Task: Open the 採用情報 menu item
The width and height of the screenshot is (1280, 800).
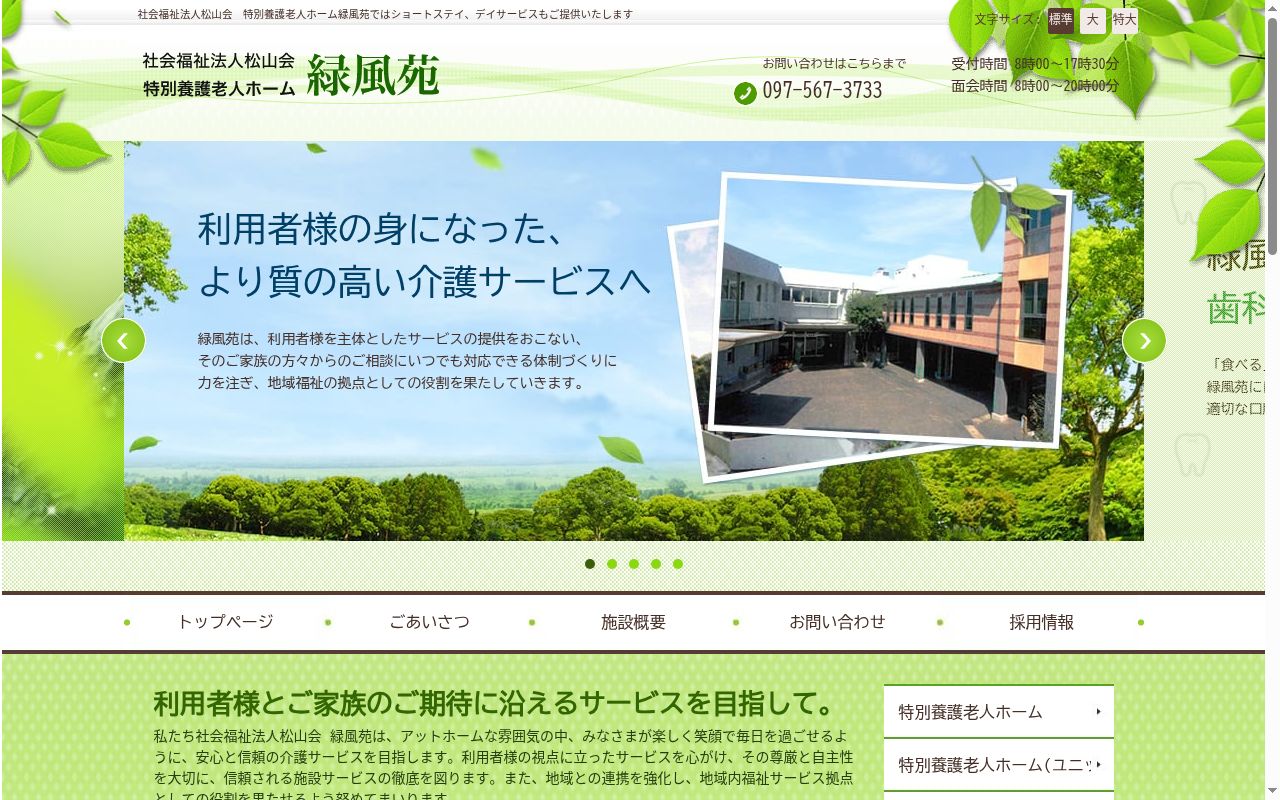Action: point(1041,622)
